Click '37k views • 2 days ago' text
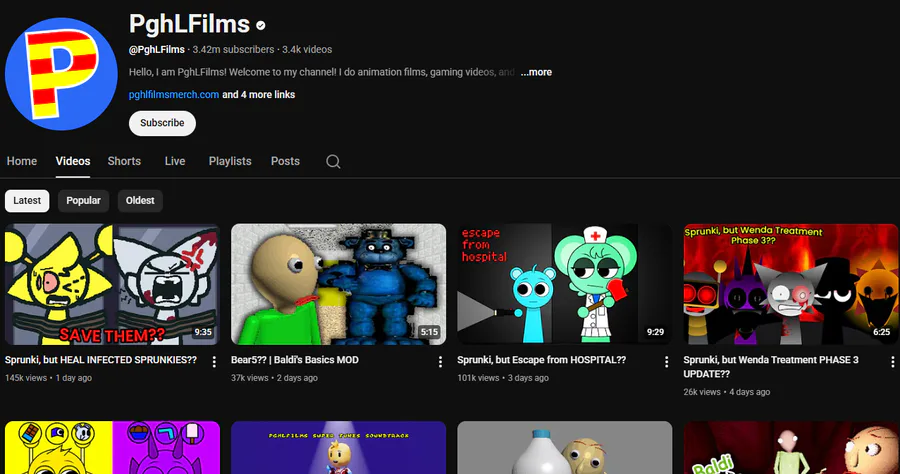The width and height of the screenshot is (900, 474). tap(274, 378)
